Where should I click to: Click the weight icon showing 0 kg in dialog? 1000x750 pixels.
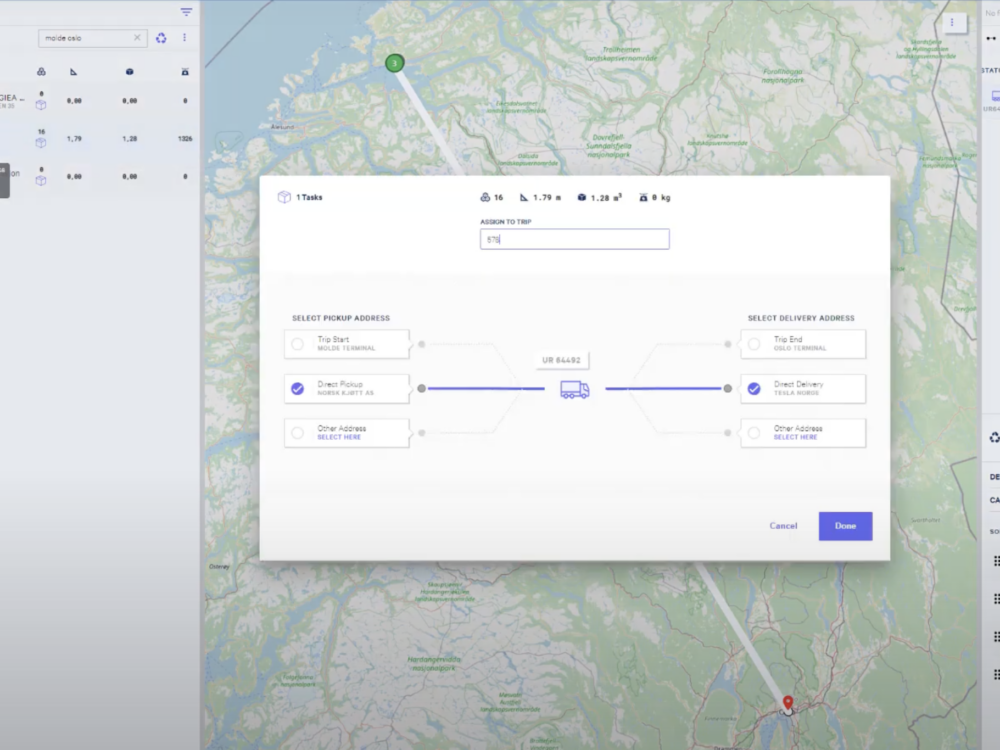(x=643, y=198)
